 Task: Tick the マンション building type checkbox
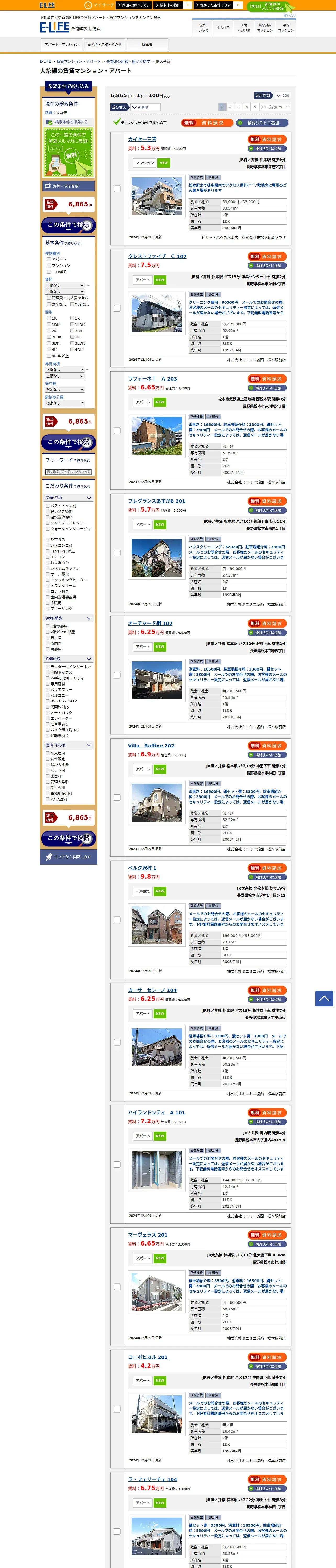click(x=49, y=266)
